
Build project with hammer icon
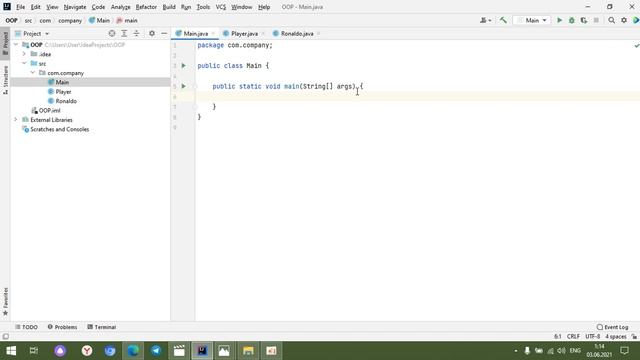503,20
